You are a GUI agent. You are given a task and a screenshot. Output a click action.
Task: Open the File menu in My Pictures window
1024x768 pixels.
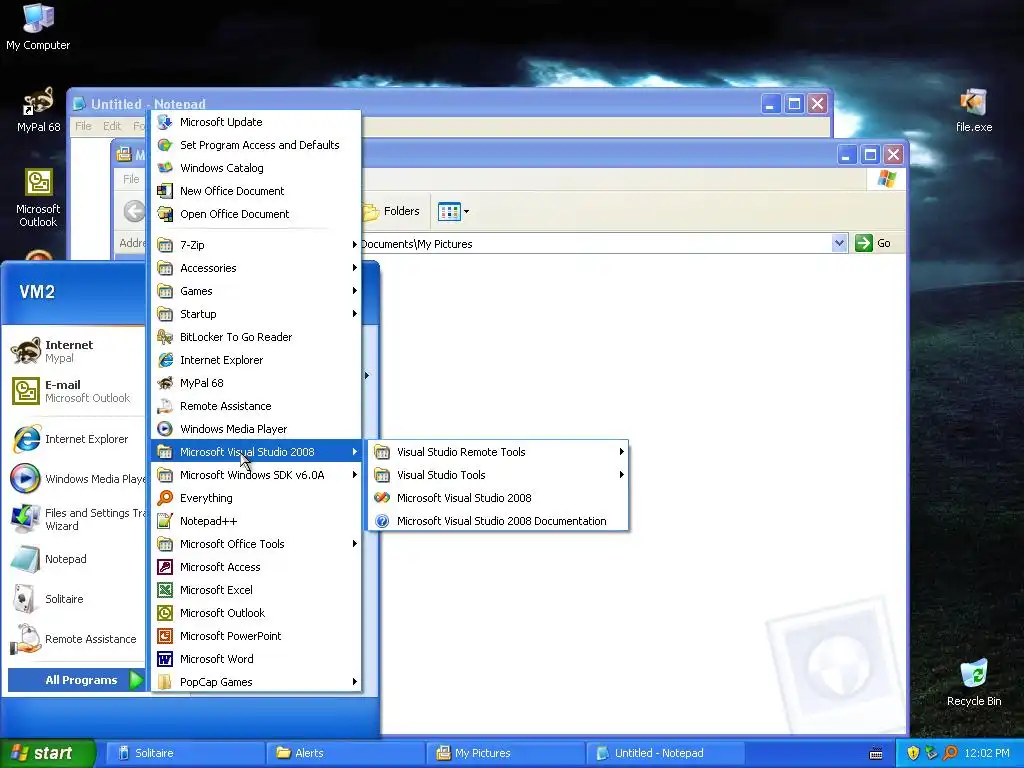(x=131, y=179)
